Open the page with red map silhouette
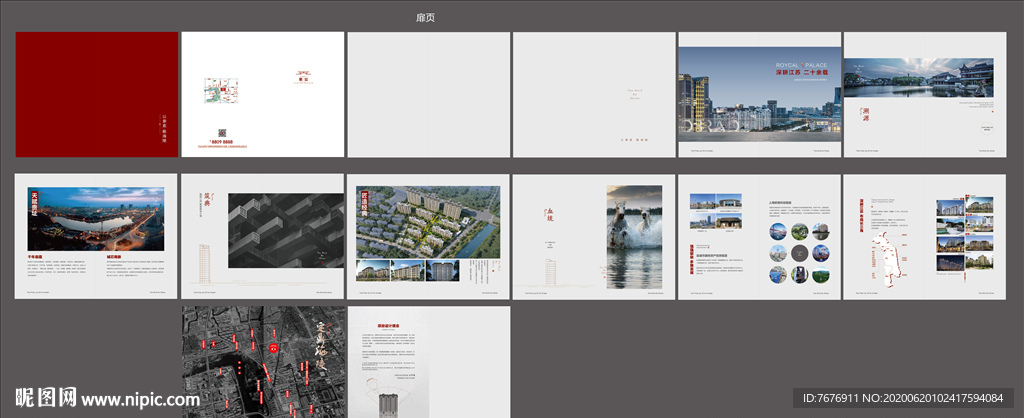Viewport: 1024px width, 418px height. 925,236
